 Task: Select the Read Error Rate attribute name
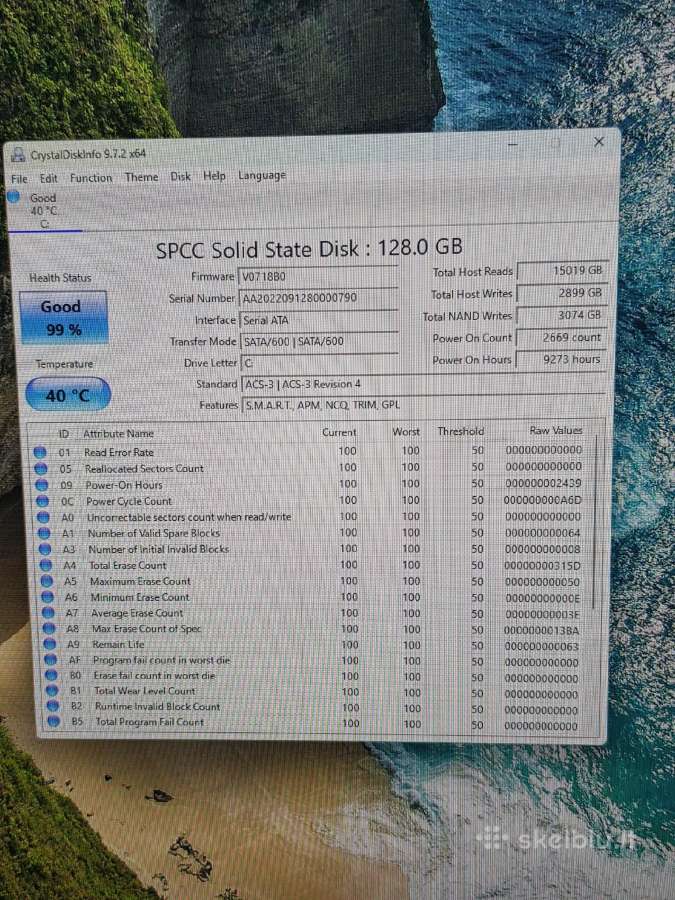(x=119, y=452)
